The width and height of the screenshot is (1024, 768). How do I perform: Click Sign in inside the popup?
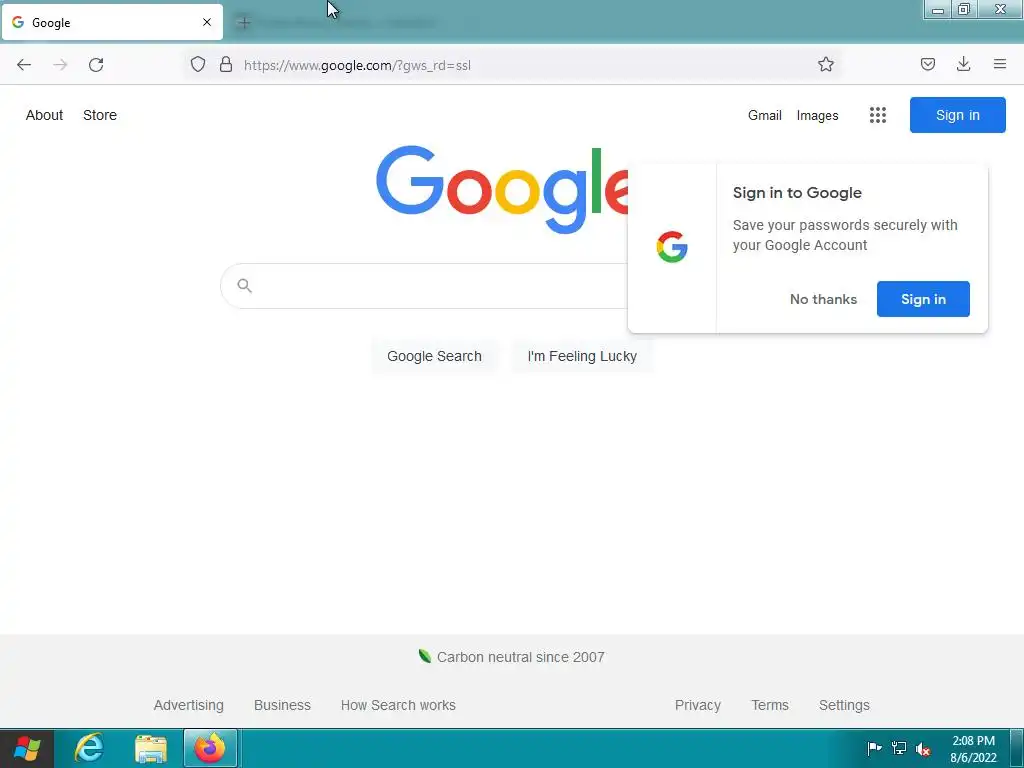923,299
